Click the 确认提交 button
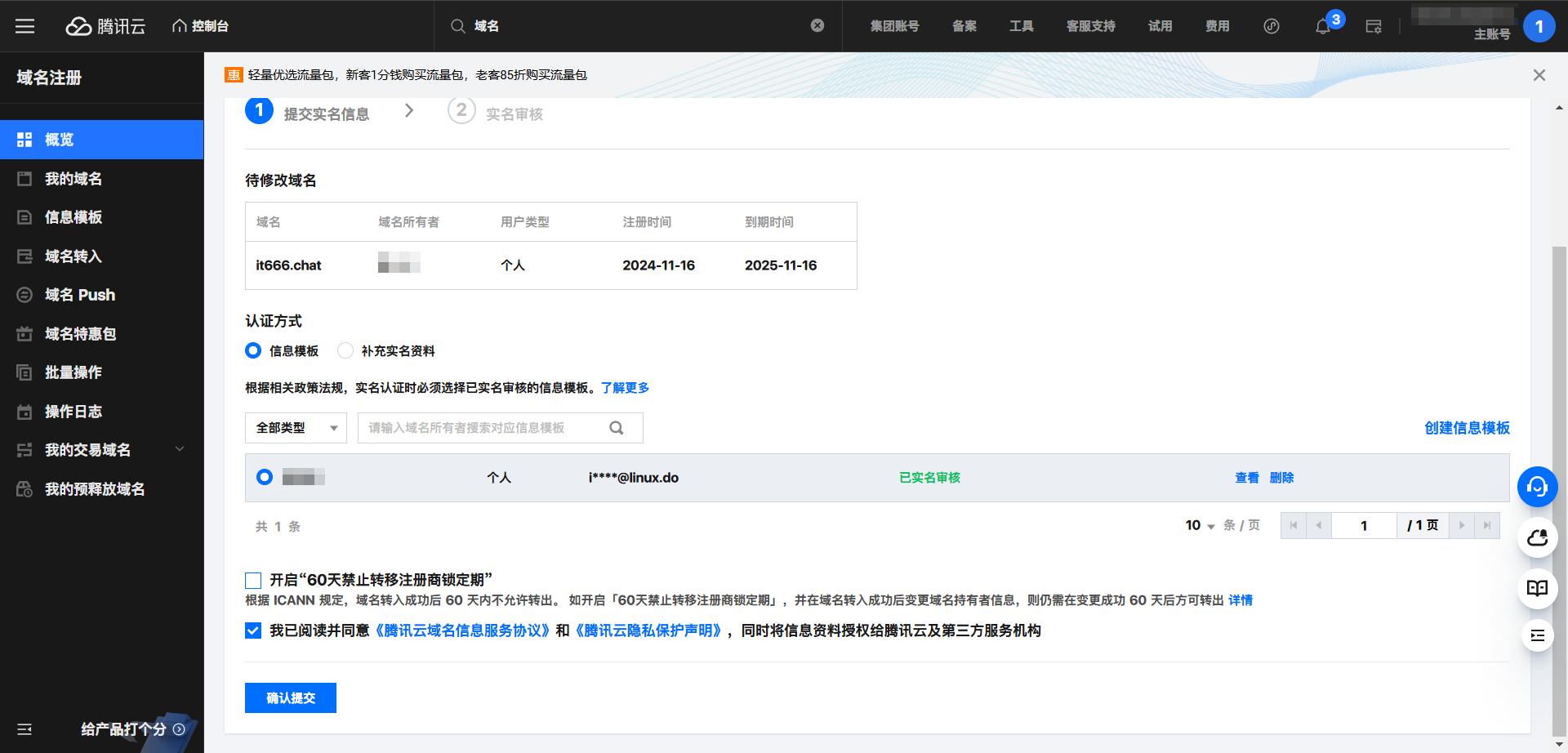Screen dimensions: 1568x753 (291, 697)
